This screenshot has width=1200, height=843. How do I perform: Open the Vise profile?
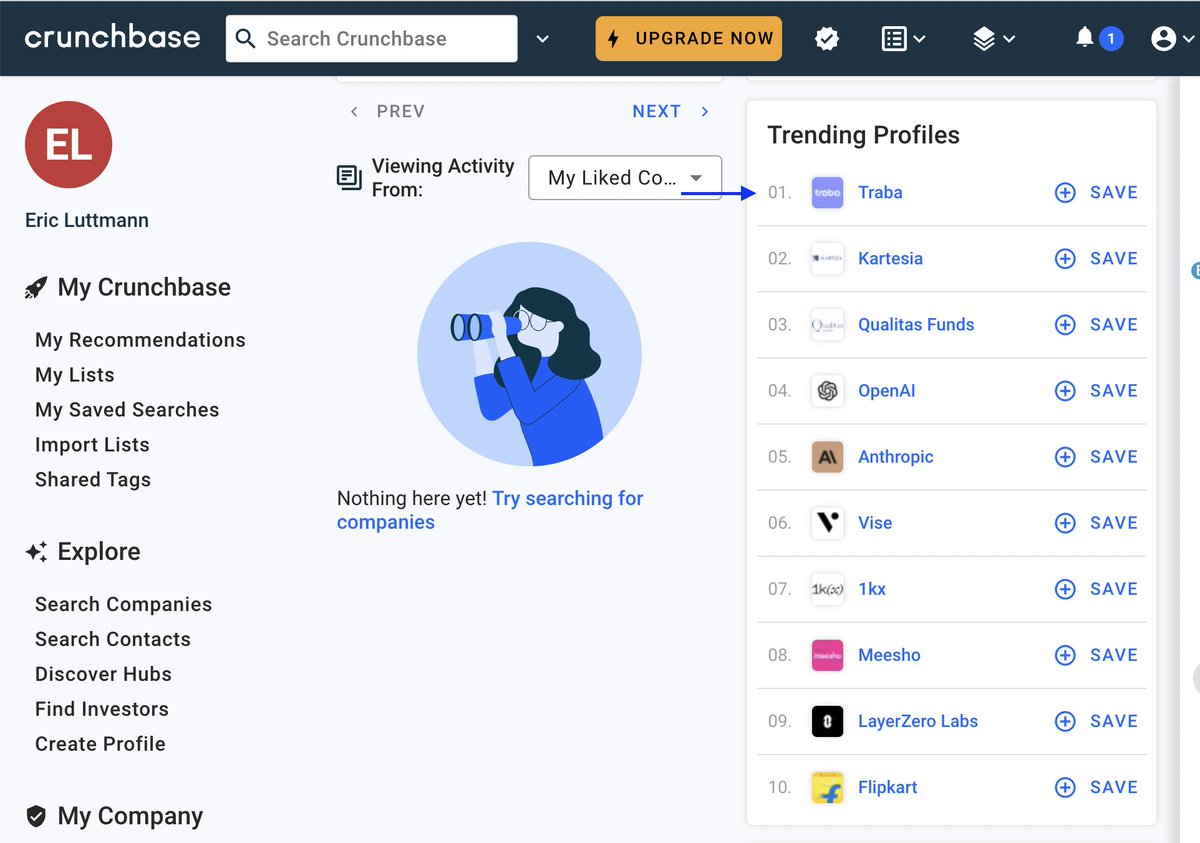(x=875, y=523)
